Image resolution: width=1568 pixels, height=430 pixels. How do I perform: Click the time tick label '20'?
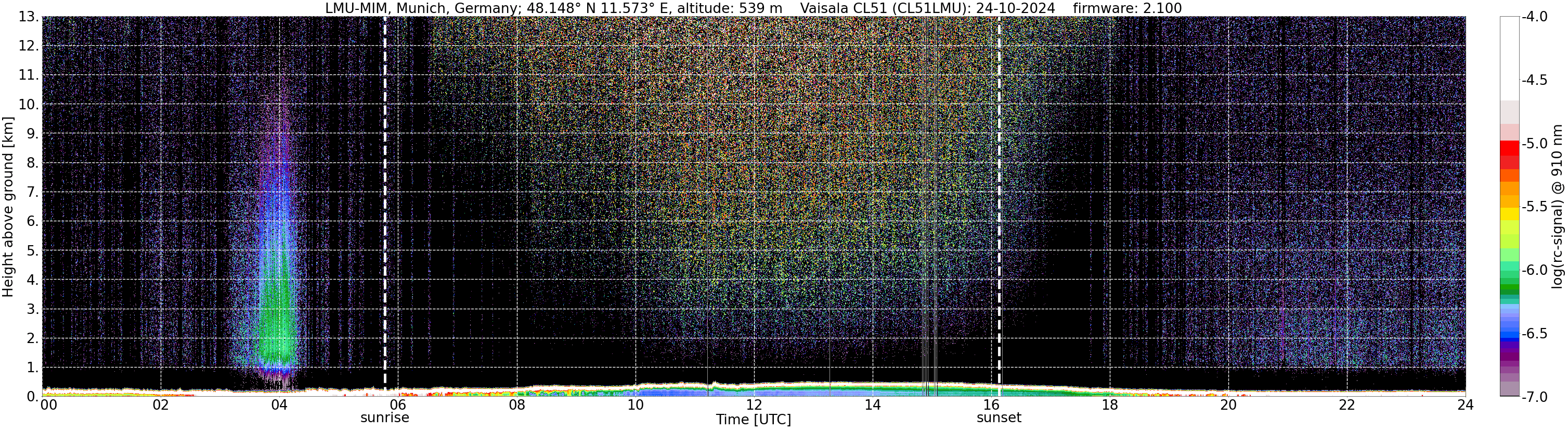click(x=1228, y=405)
